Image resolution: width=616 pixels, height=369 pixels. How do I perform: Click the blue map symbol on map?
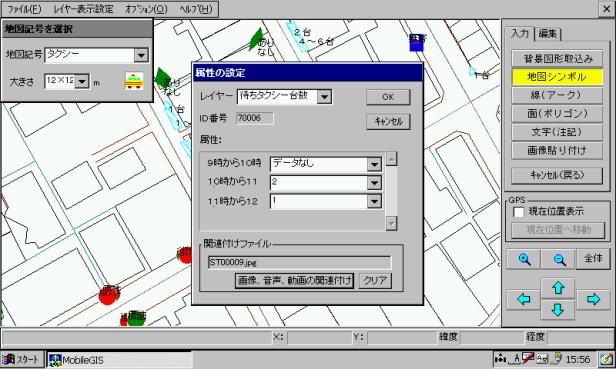pos(417,42)
